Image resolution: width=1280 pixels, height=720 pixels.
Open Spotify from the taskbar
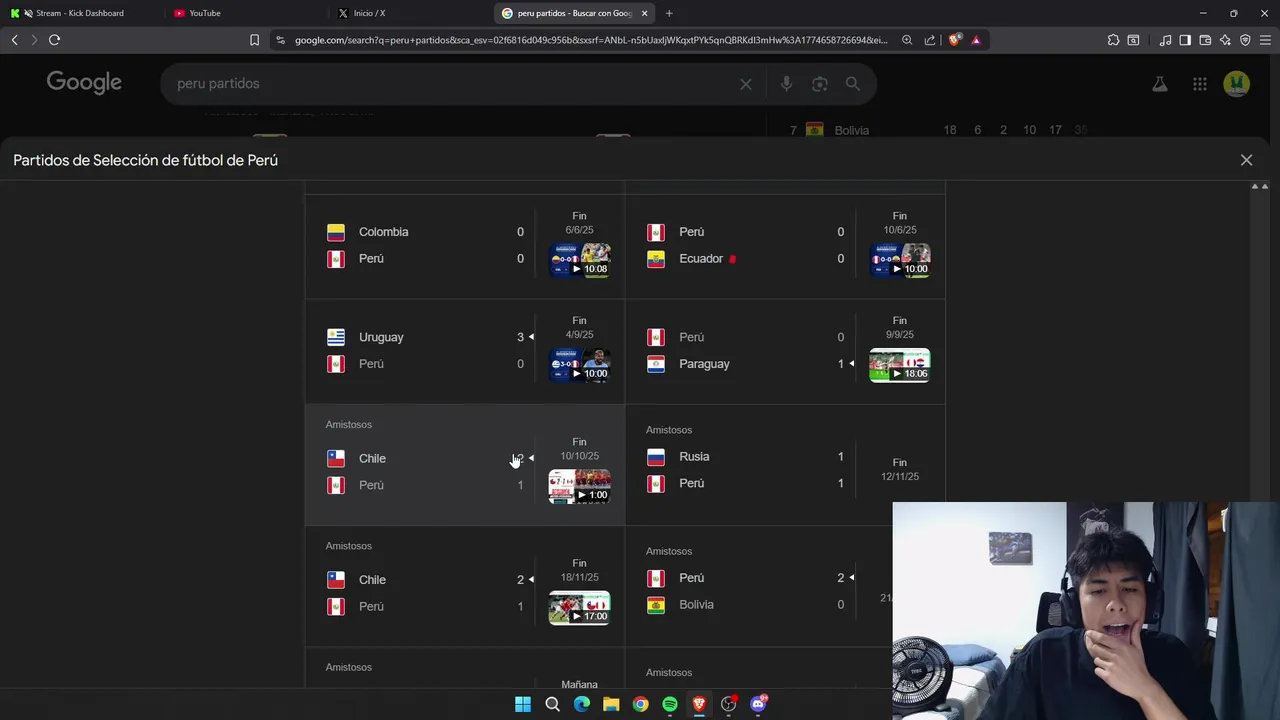pos(670,704)
